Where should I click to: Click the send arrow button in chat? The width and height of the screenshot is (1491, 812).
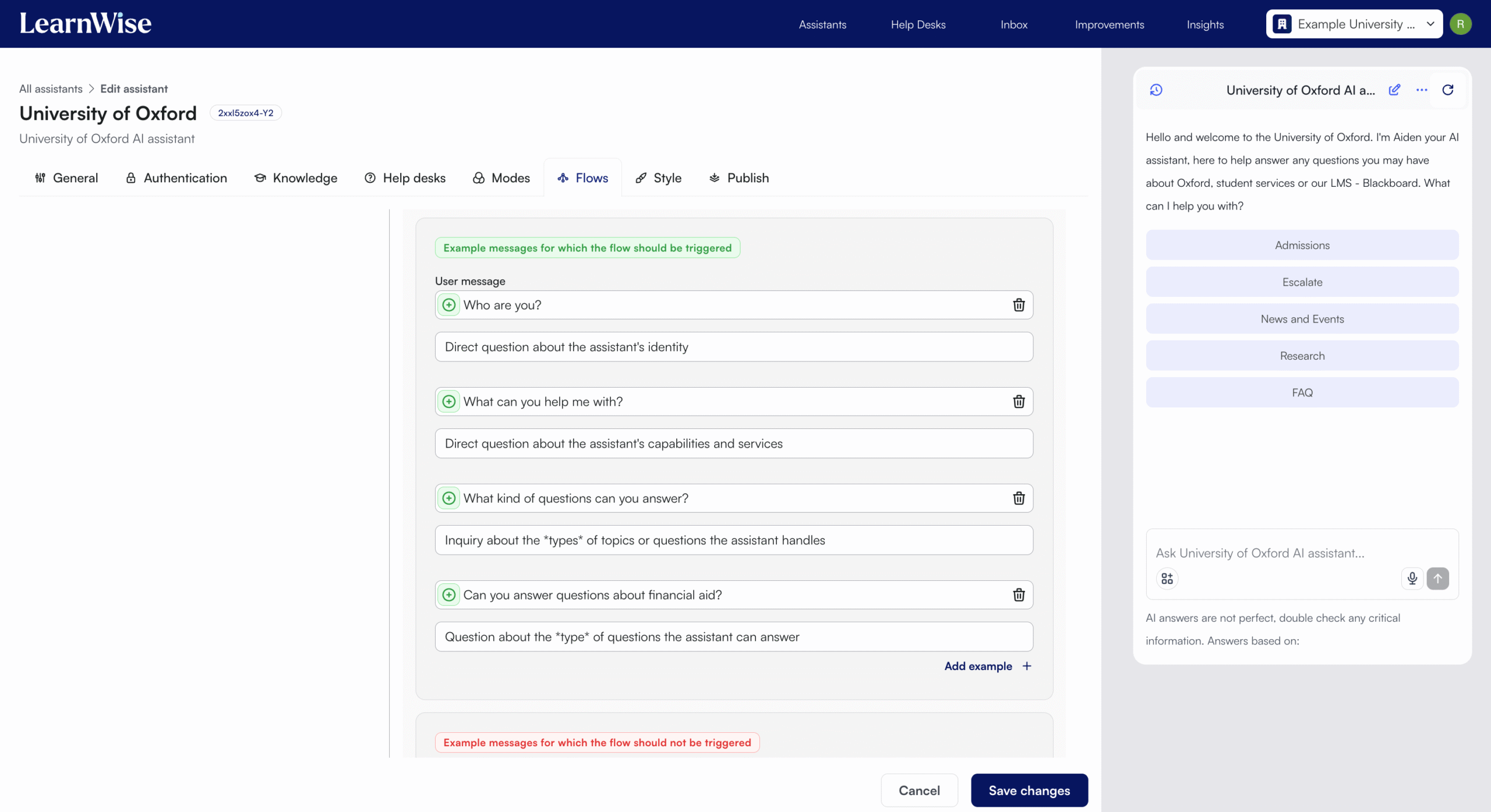[x=1437, y=578]
